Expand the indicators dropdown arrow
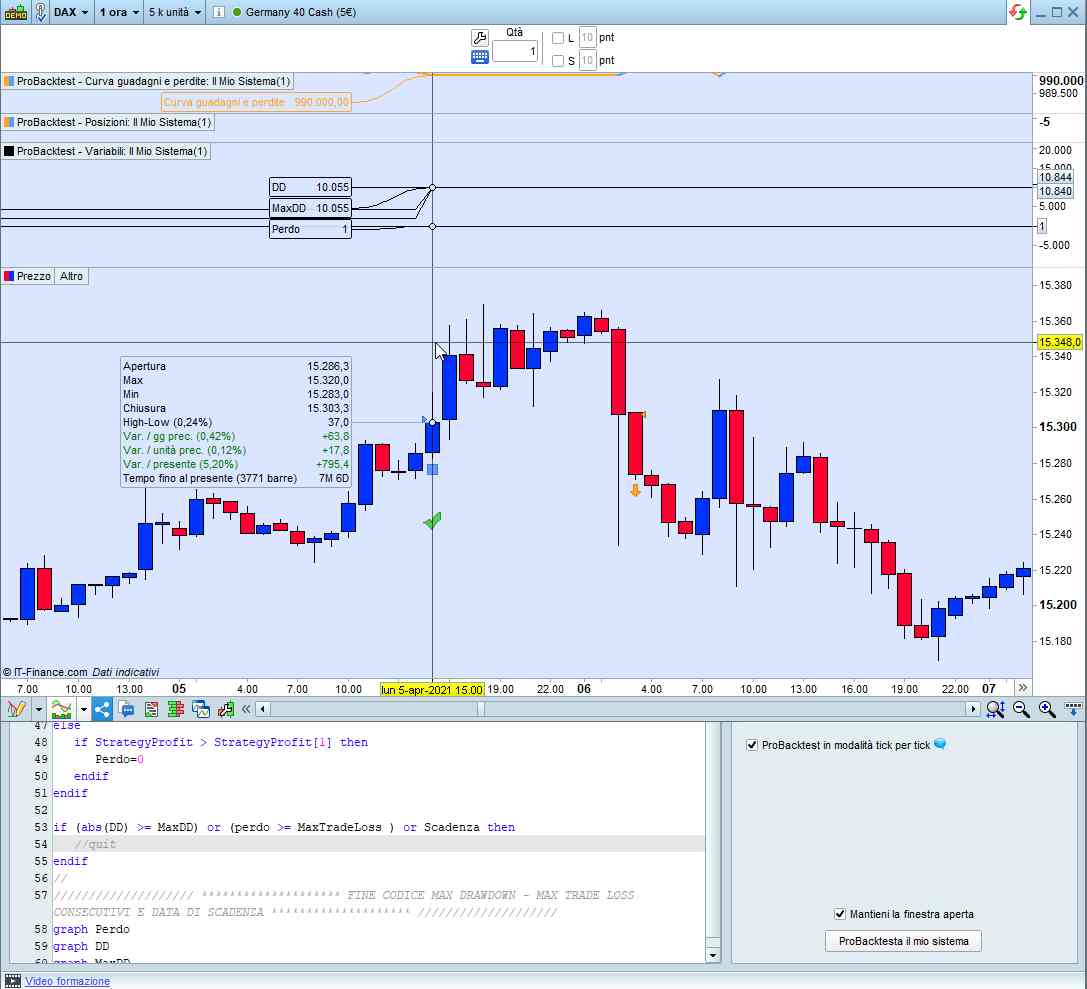 (83, 710)
